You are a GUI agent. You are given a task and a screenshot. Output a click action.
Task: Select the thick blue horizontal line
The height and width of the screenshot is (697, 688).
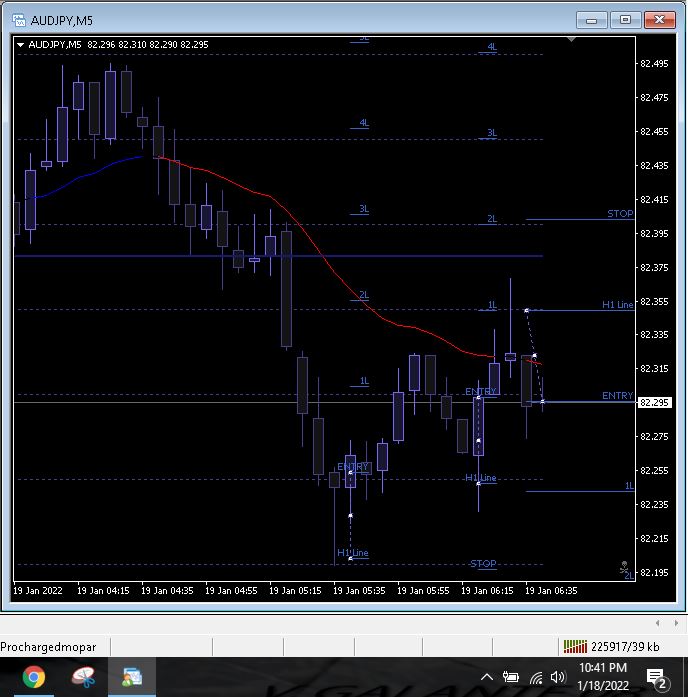pos(279,256)
